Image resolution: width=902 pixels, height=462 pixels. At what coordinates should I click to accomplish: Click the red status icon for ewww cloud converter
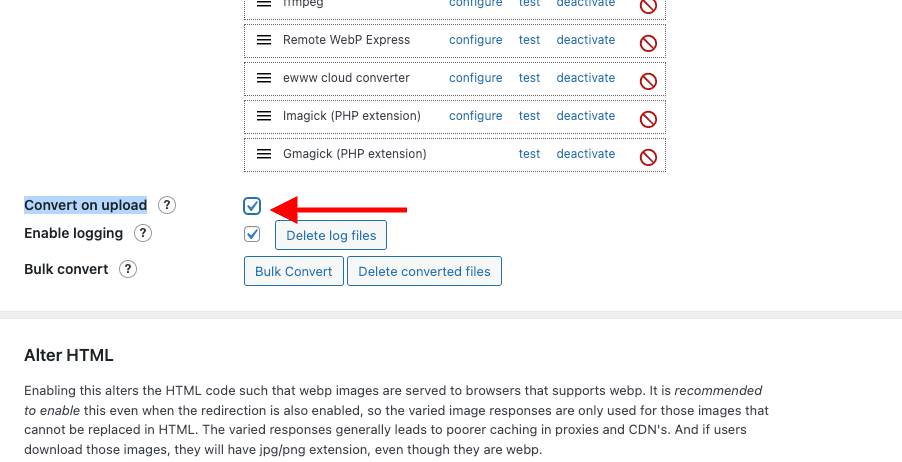[x=648, y=81]
